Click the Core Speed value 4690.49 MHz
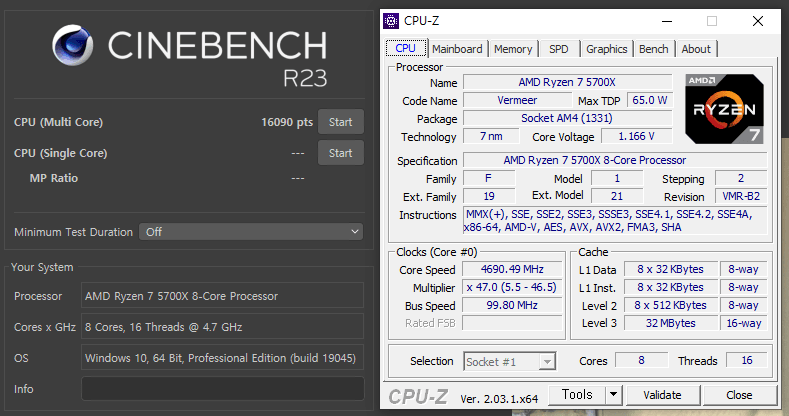The image size is (789, 416). (x=512, y=269)
